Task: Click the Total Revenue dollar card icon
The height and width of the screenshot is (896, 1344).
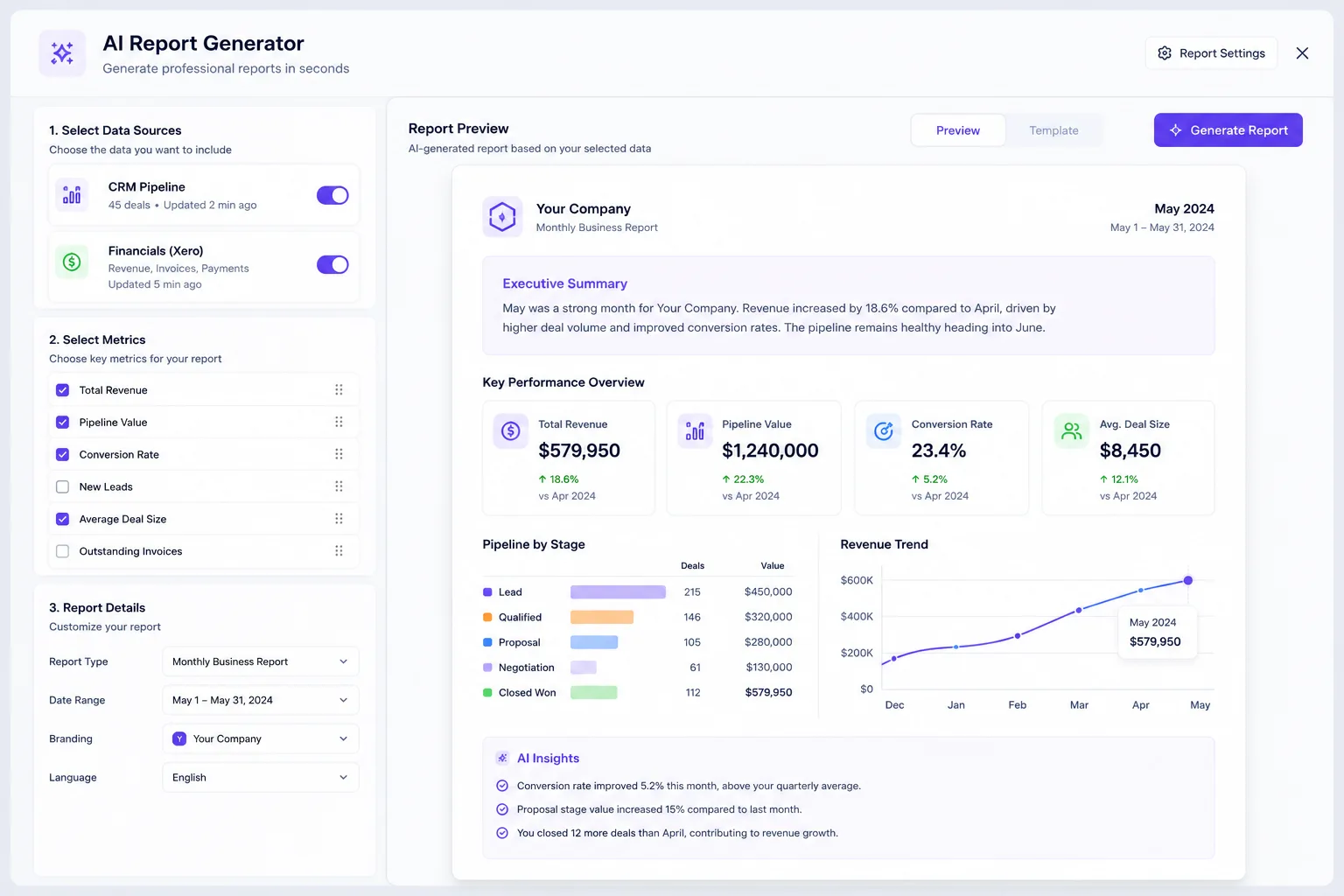Action: (x=510, y=430)
